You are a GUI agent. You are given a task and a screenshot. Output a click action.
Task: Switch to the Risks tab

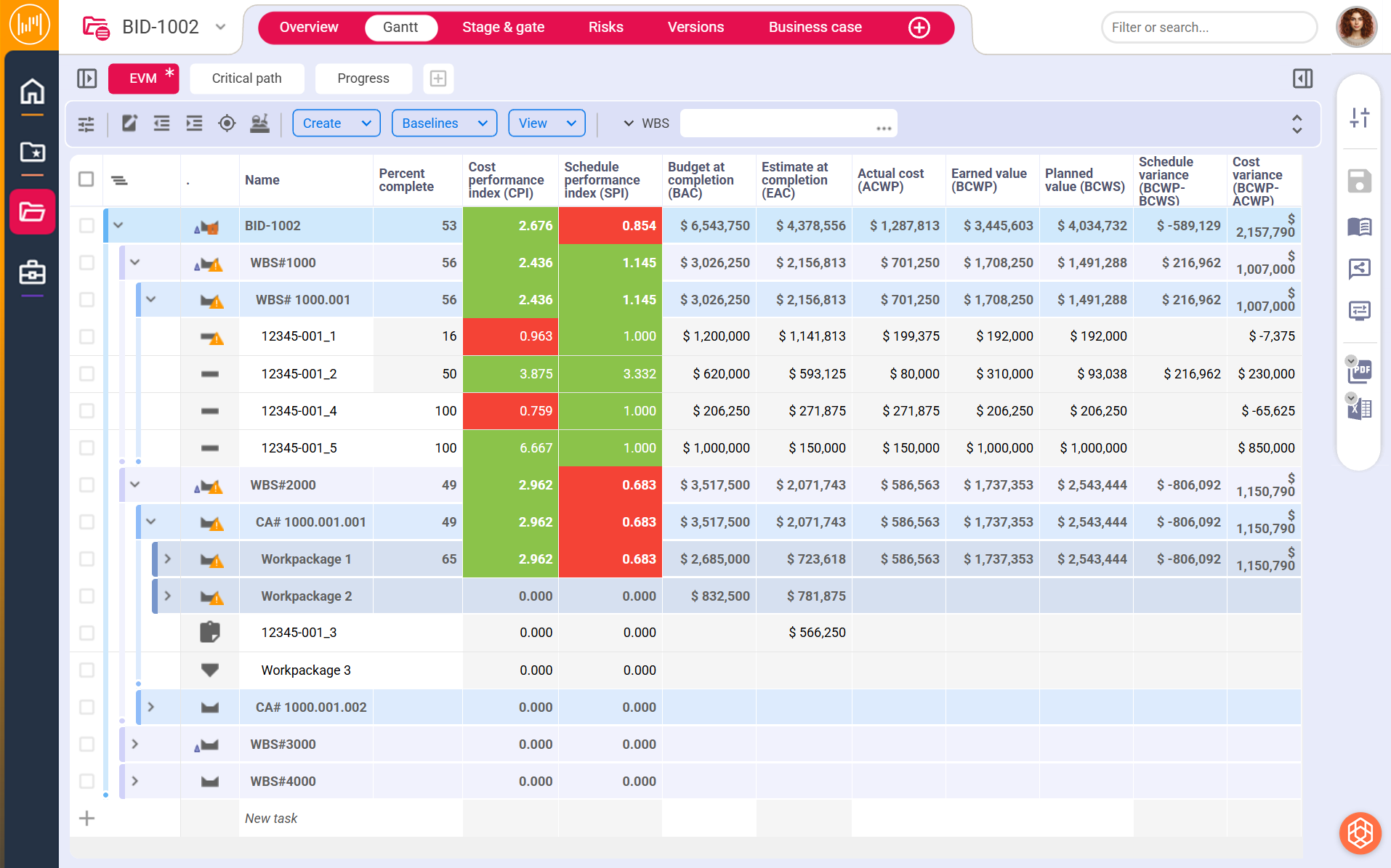click(605, 28)
